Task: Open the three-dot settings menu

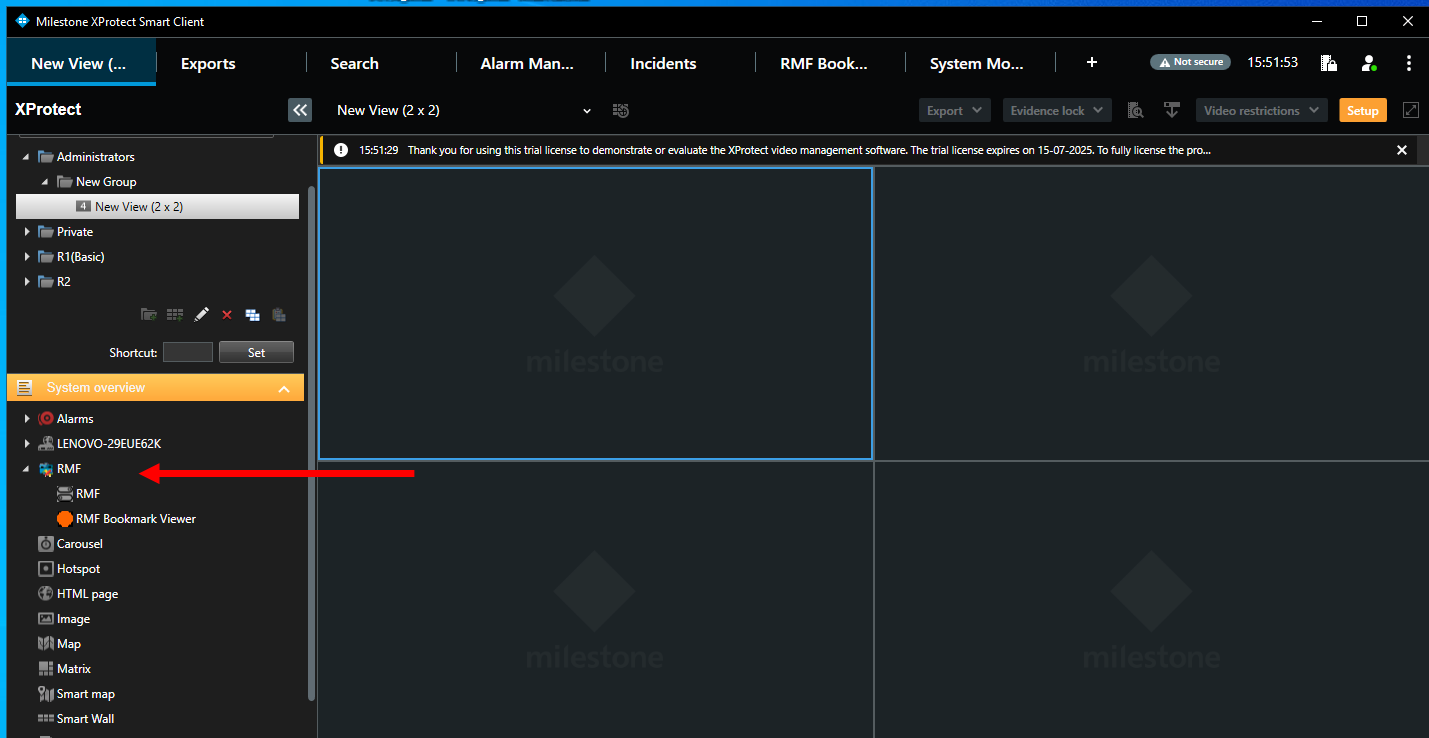Action: click(1408, 63)
